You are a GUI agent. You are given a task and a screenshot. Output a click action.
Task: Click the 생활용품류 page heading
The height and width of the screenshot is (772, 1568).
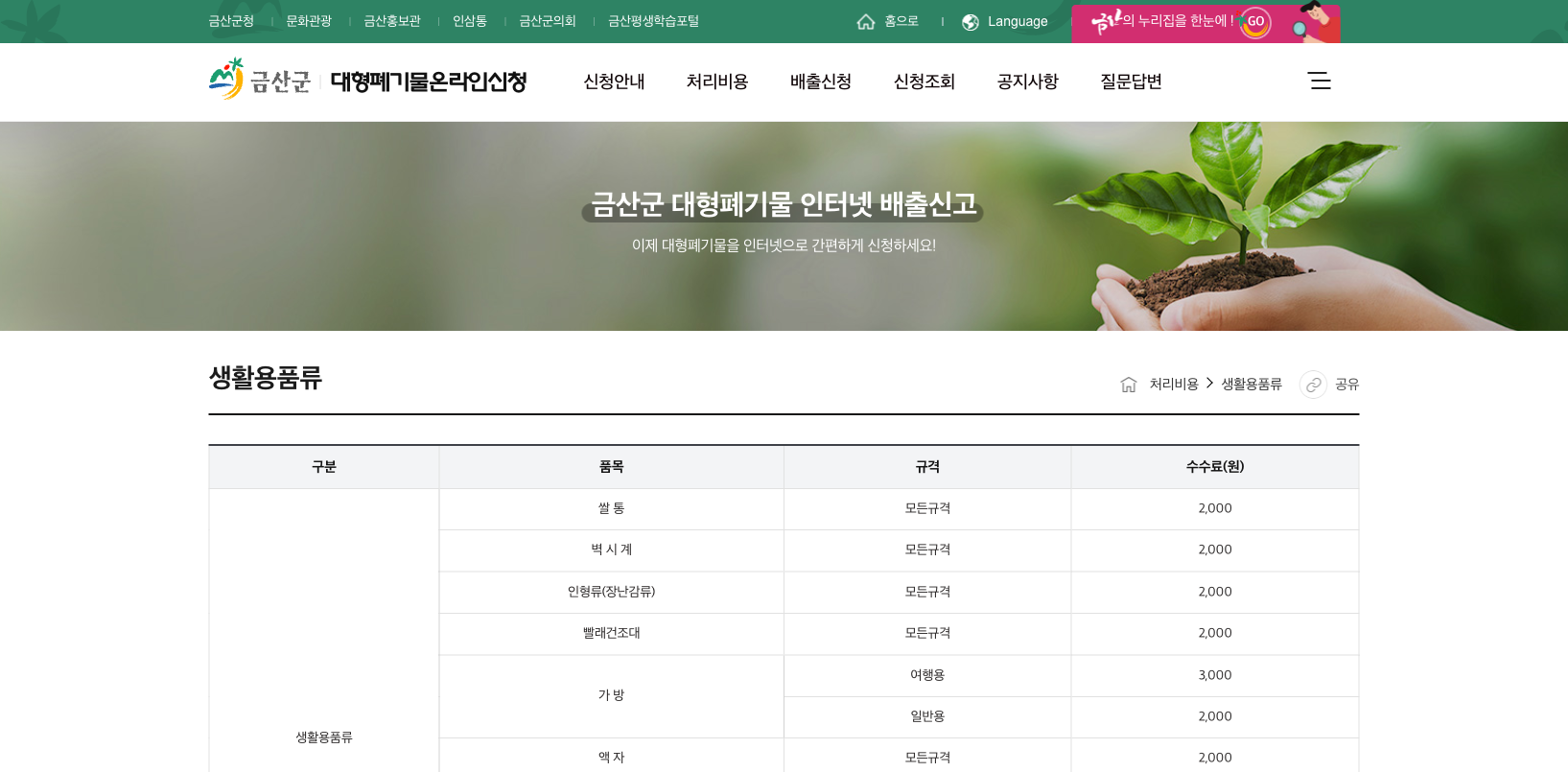266,378
